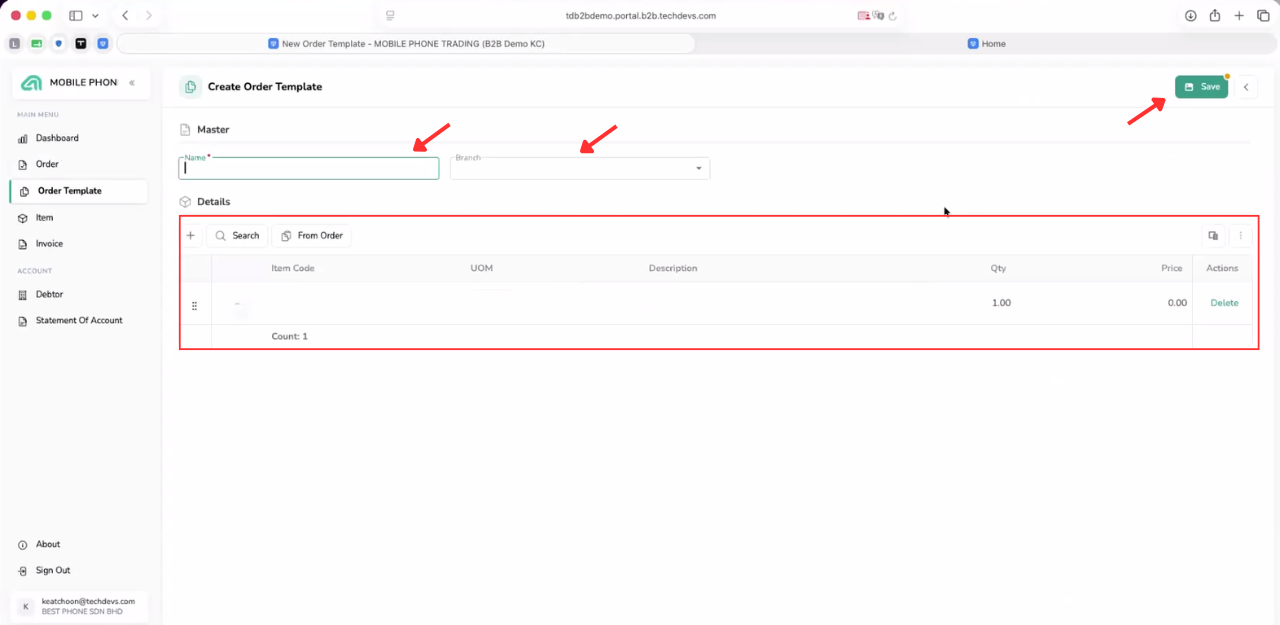Open the Branch dropdown
The height and width of the screenshot is (625, 1280).
580,169
